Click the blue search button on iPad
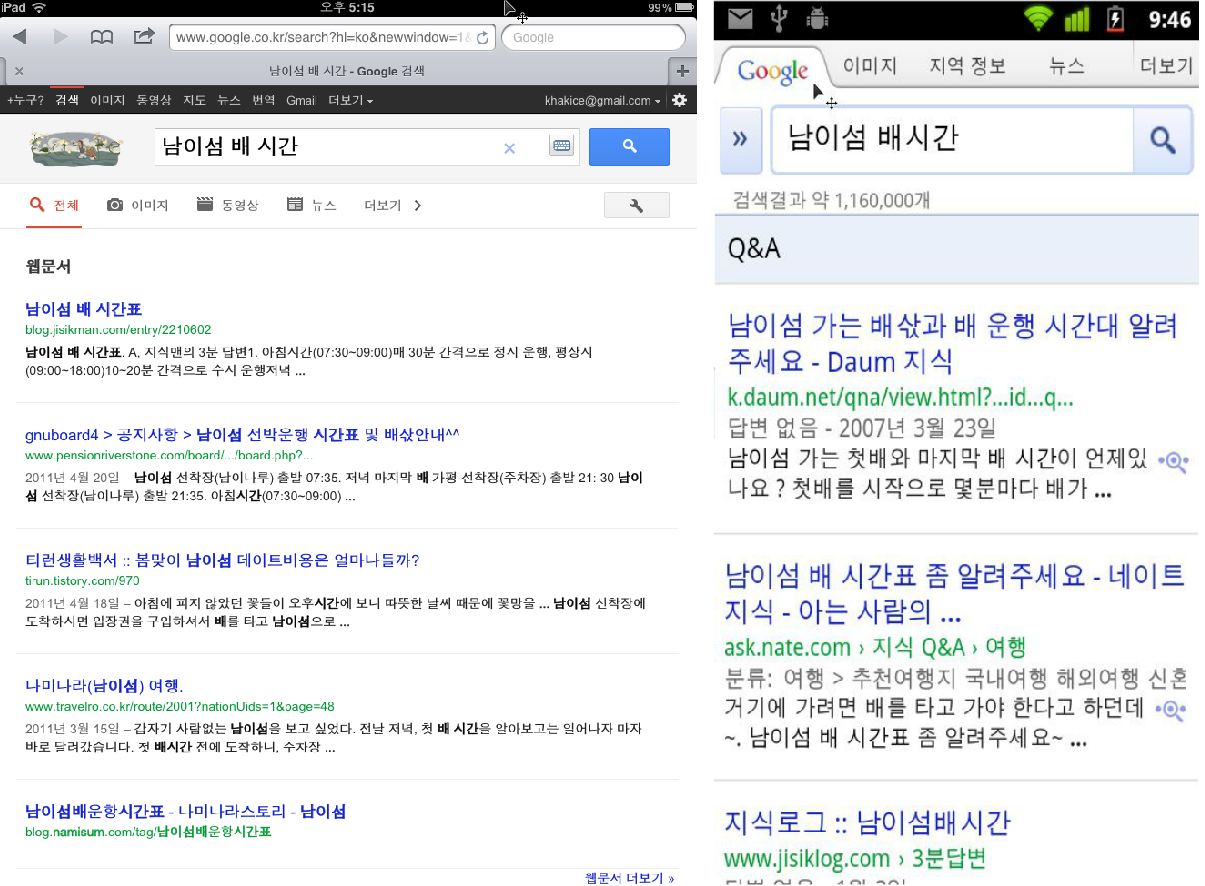 pyautogui.click(x=629, y=147)
